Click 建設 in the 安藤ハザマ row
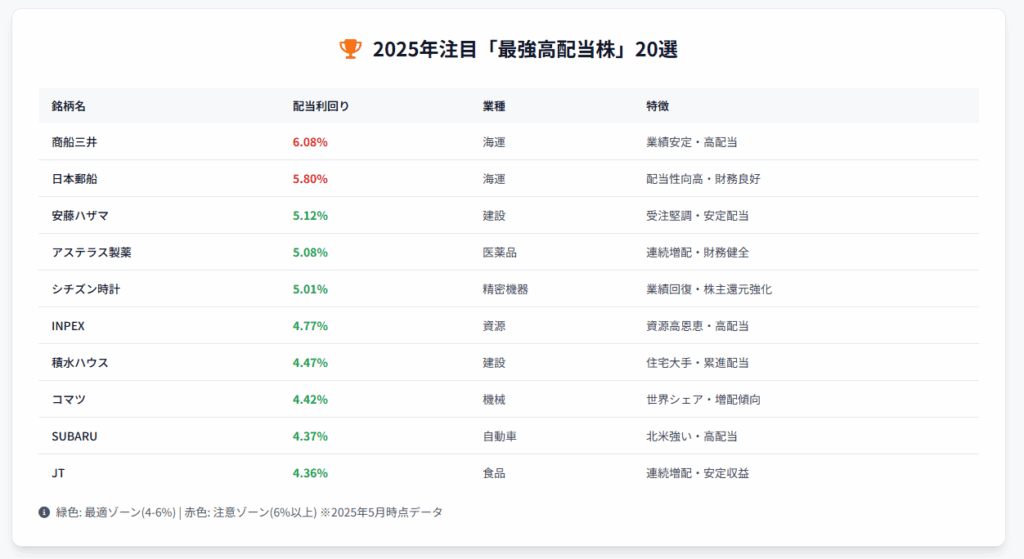 (x=494, y=216)
